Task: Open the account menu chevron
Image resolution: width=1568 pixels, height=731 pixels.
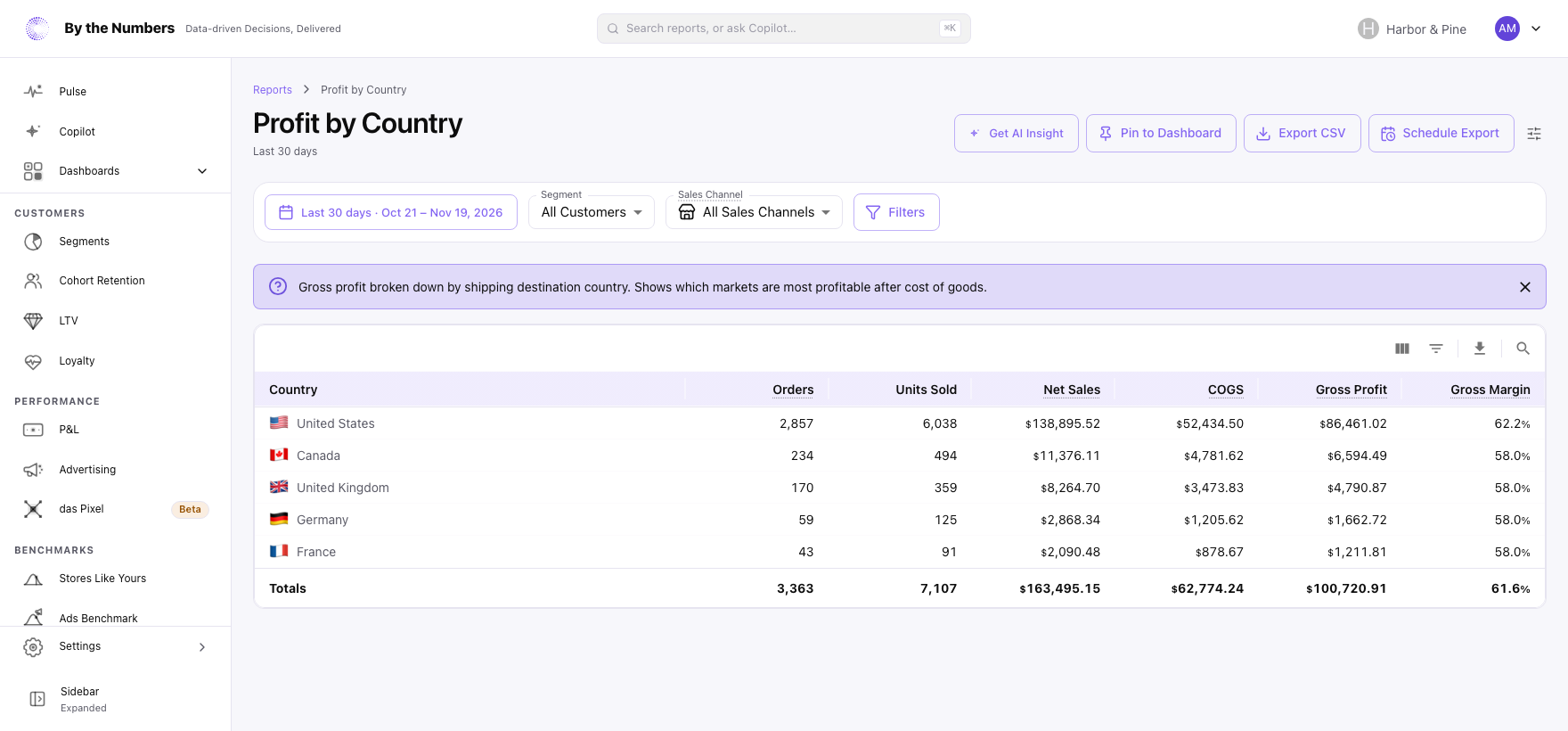Action: point(1536,29)
